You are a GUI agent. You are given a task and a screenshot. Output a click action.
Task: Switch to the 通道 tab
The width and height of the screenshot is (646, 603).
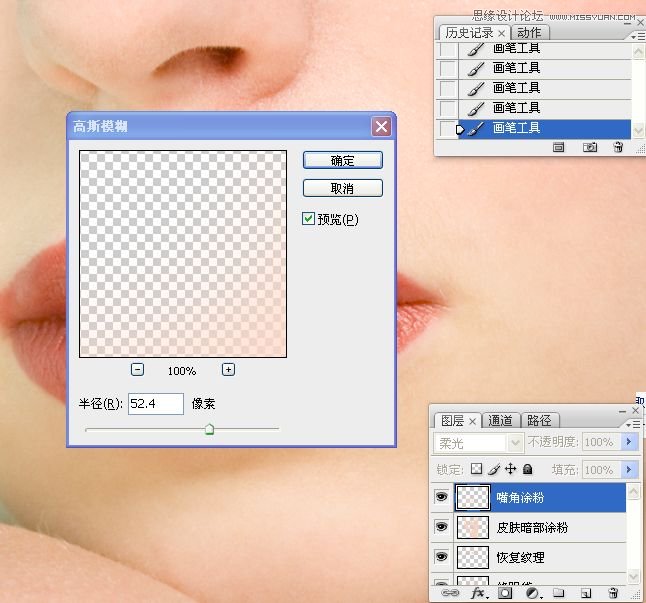pos(500,421)
